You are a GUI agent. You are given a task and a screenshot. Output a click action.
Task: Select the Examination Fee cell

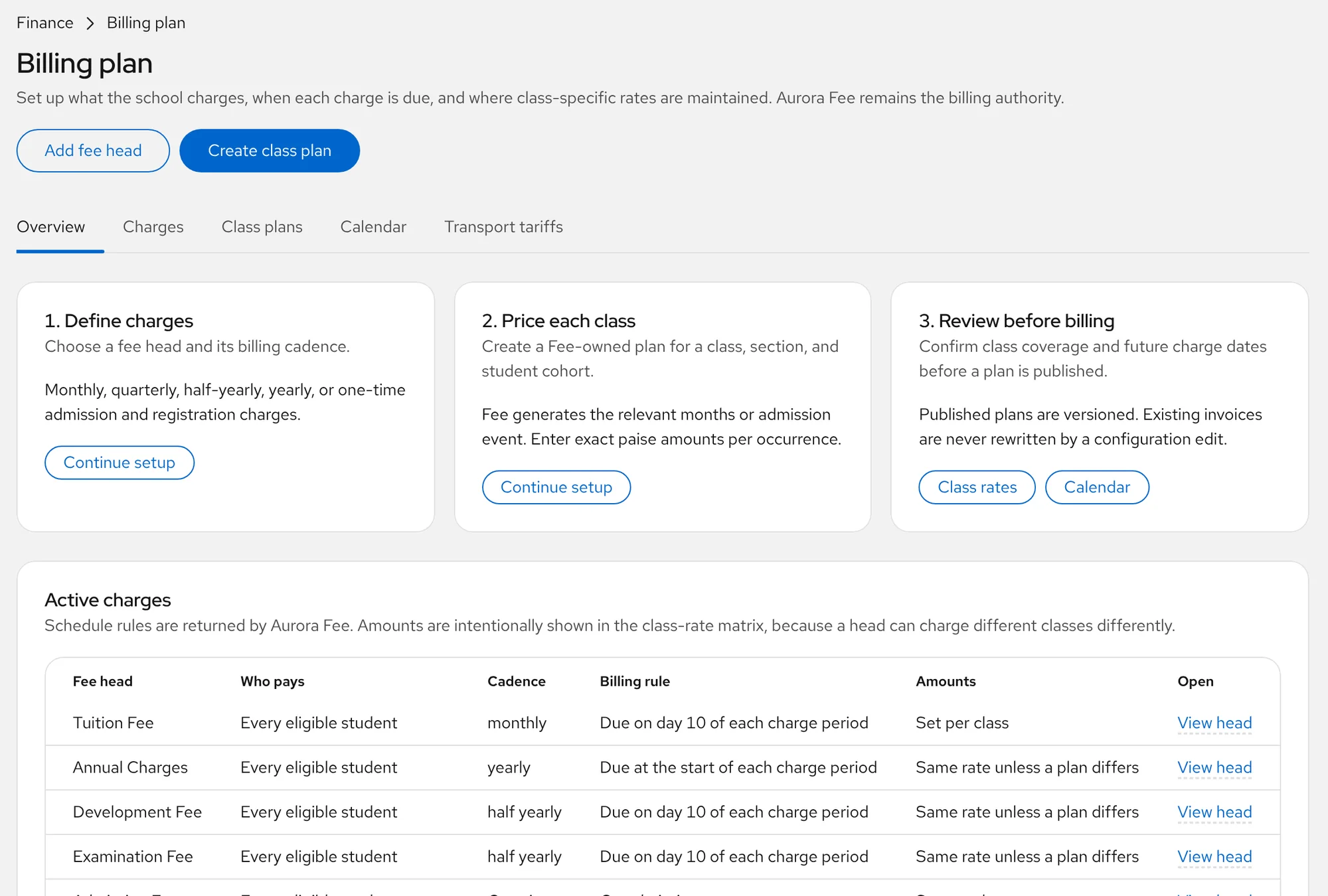point(133,856)
